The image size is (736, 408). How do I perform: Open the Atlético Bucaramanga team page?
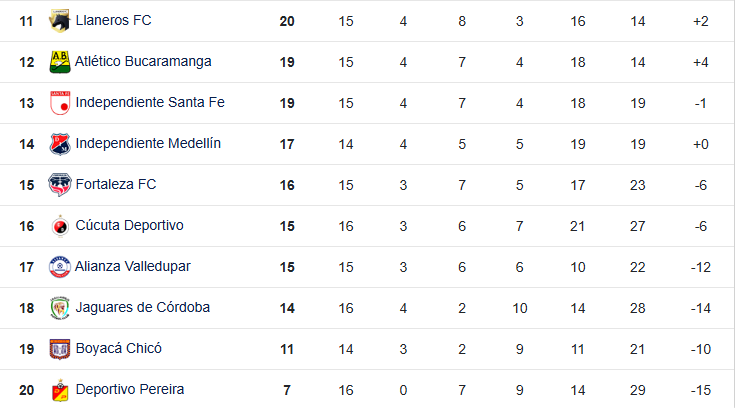click(143, 62)
